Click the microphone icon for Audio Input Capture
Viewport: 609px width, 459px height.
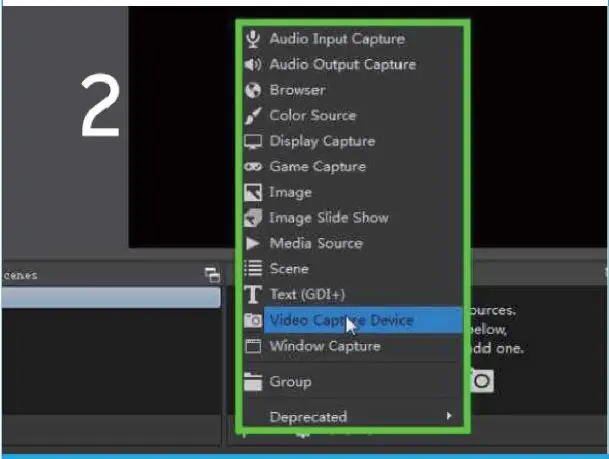coord(253,39)
